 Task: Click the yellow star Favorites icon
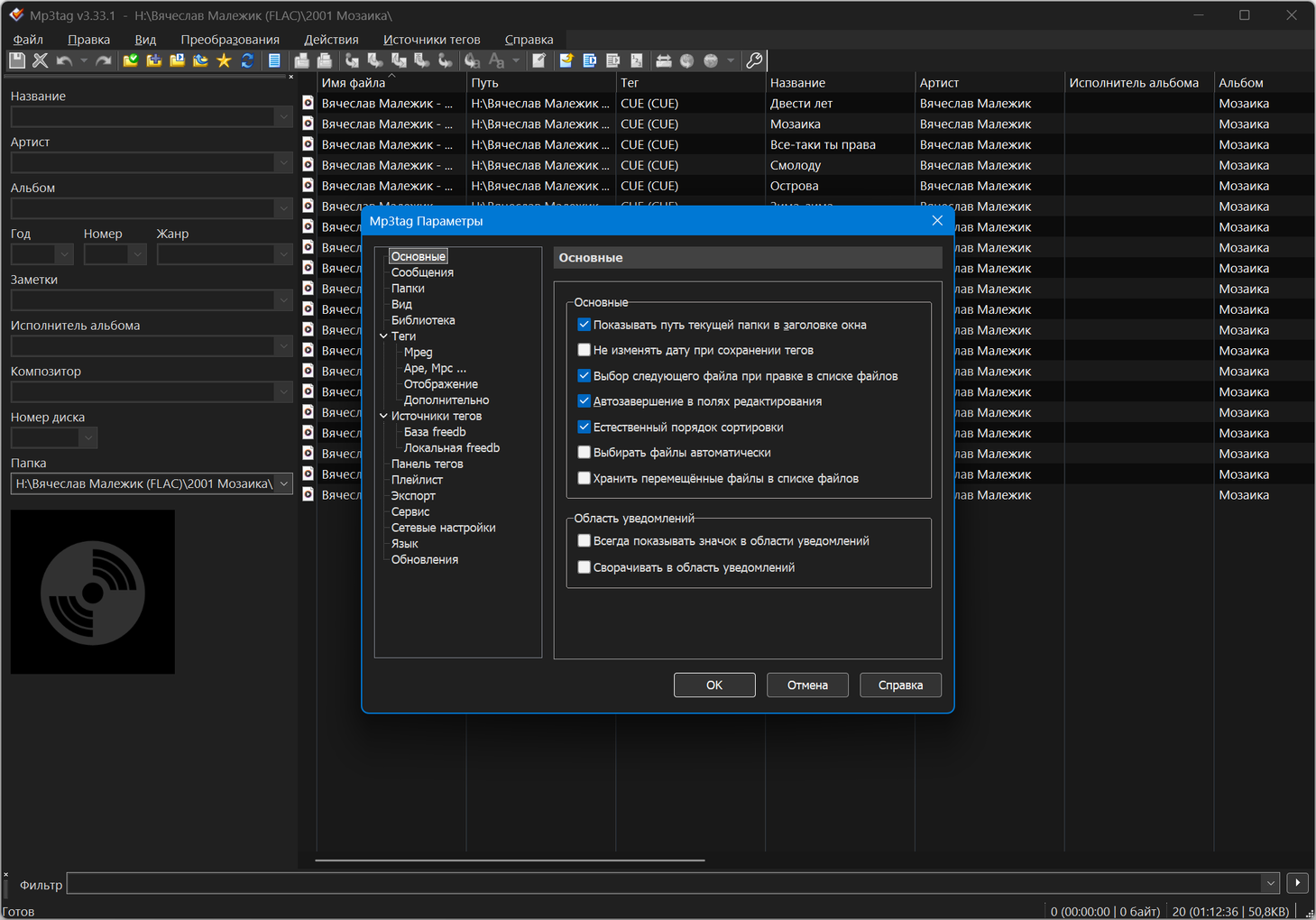coord(224,60)
